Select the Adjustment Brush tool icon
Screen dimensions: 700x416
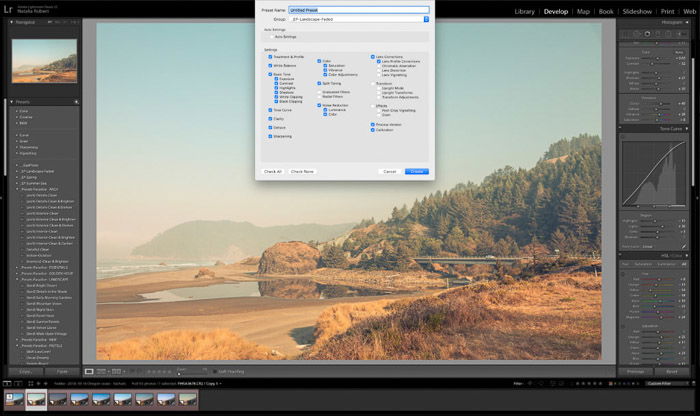[680, 34]
